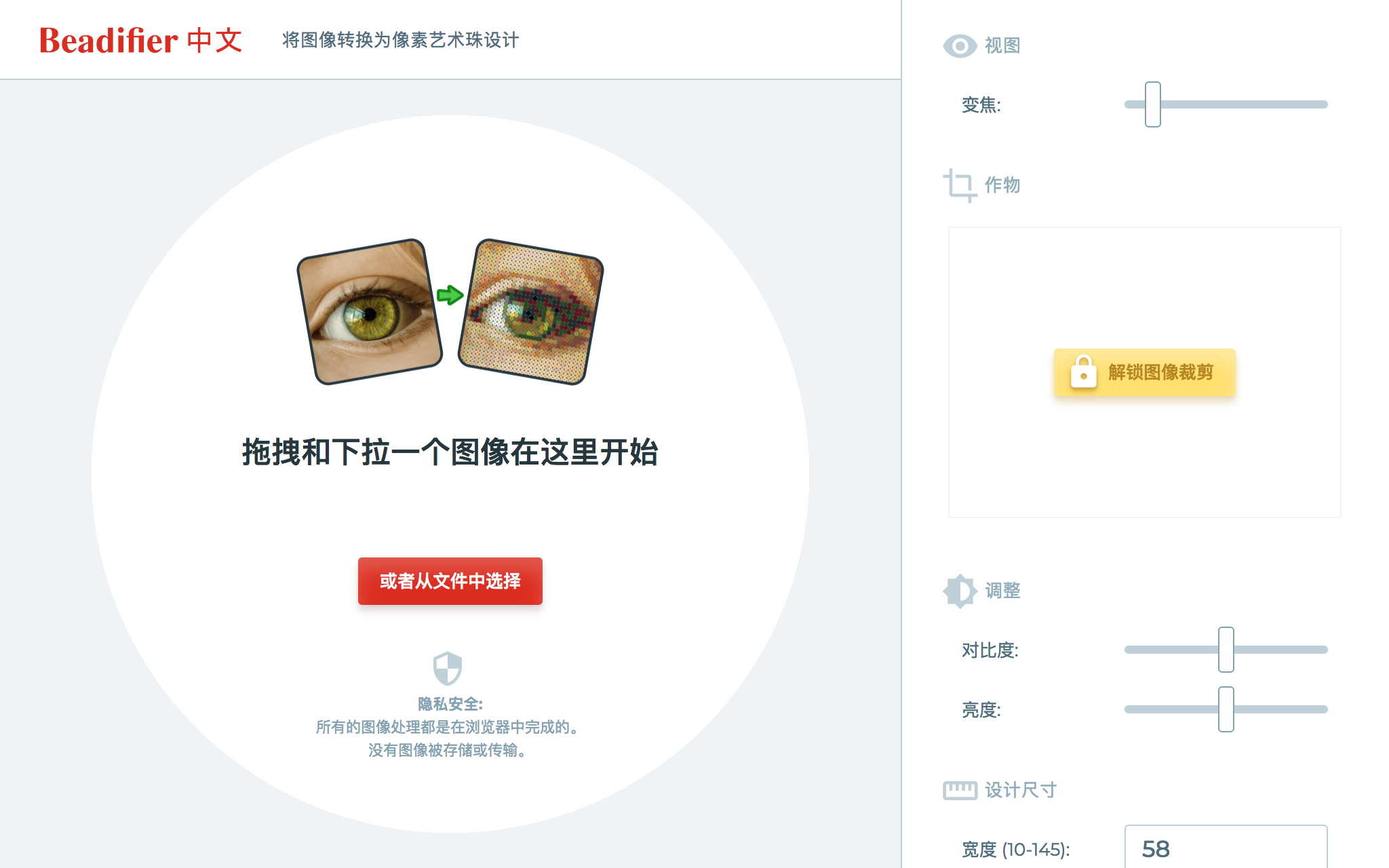
Task: Click the lock icon on unlock button
Action: coord(1083,372)
